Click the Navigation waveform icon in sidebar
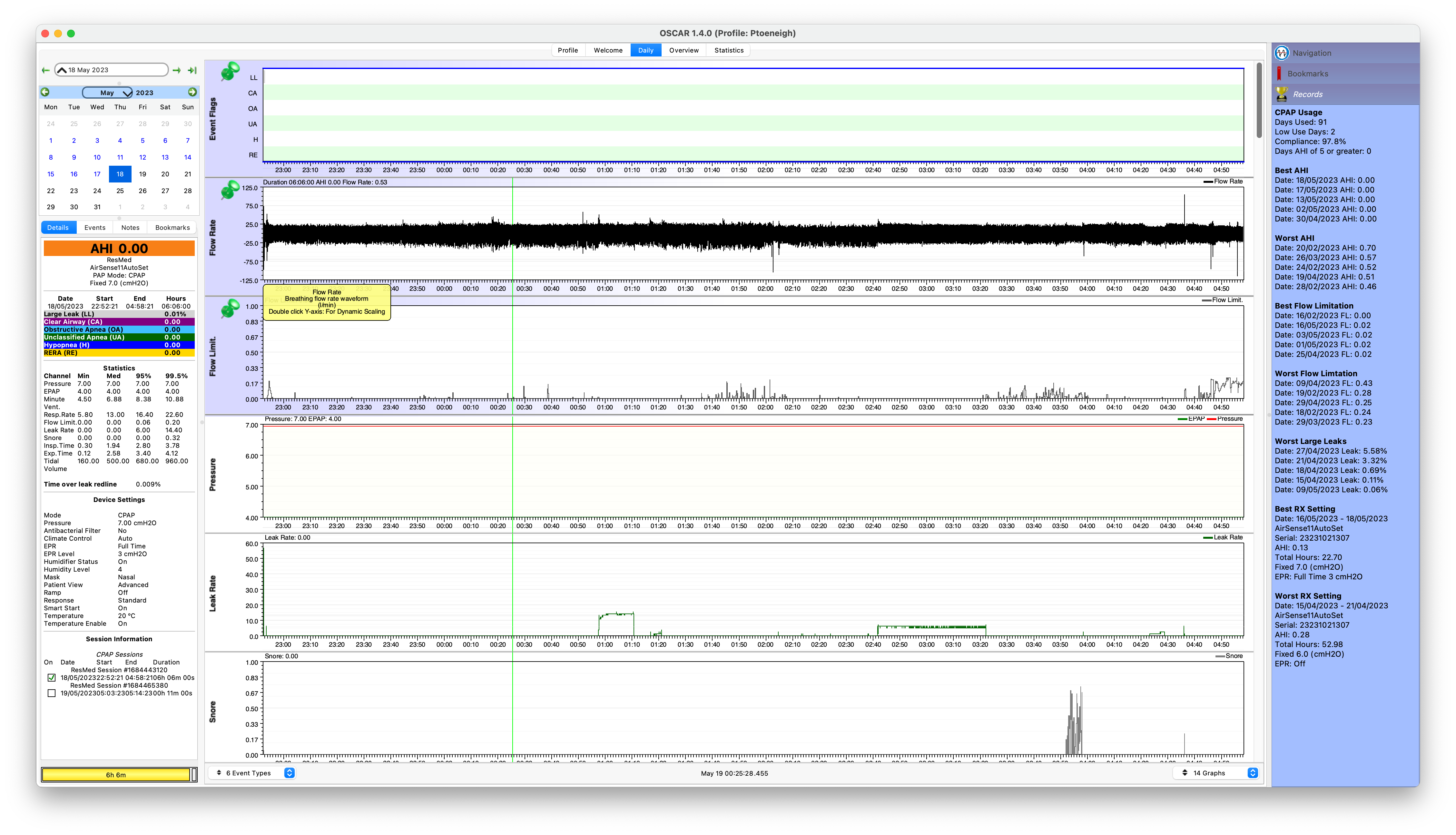The width and height of the screenshot is (1456, 835). 1282,53
